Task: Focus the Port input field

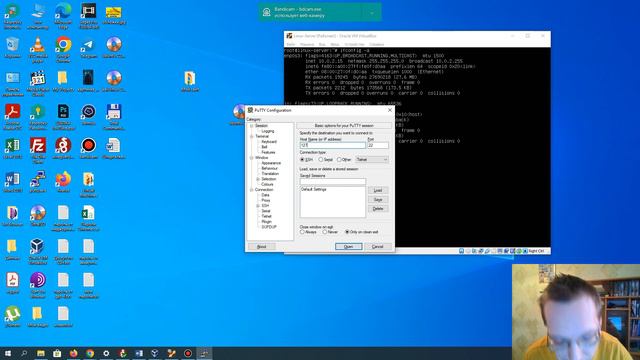Action: [378, 145]
